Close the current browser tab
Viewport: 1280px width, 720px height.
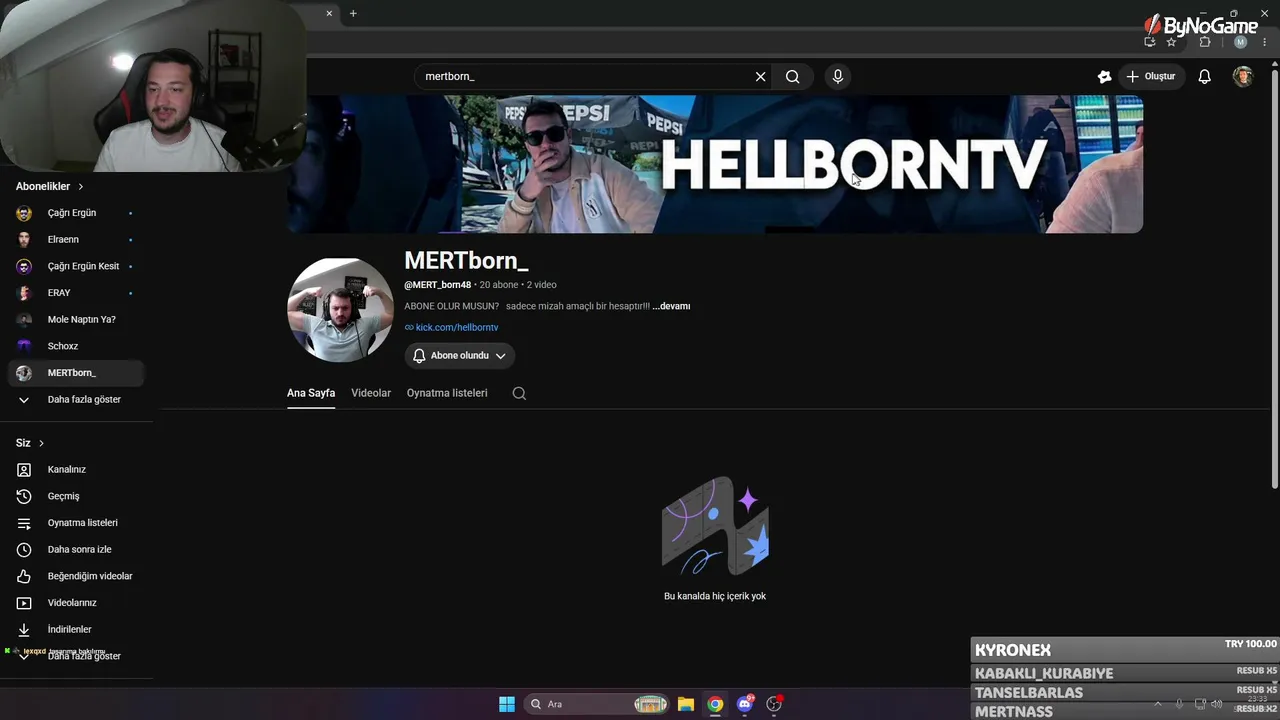coord(329,13)
